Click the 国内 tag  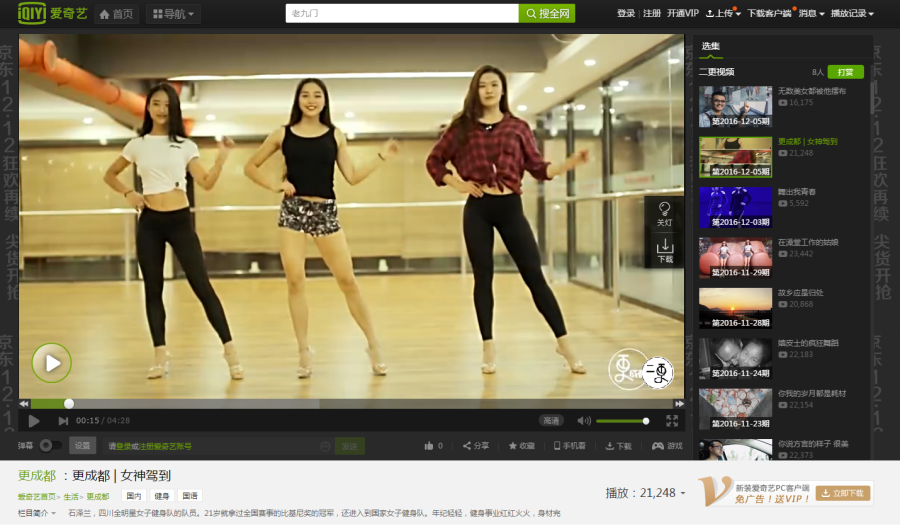pos(134,496)
